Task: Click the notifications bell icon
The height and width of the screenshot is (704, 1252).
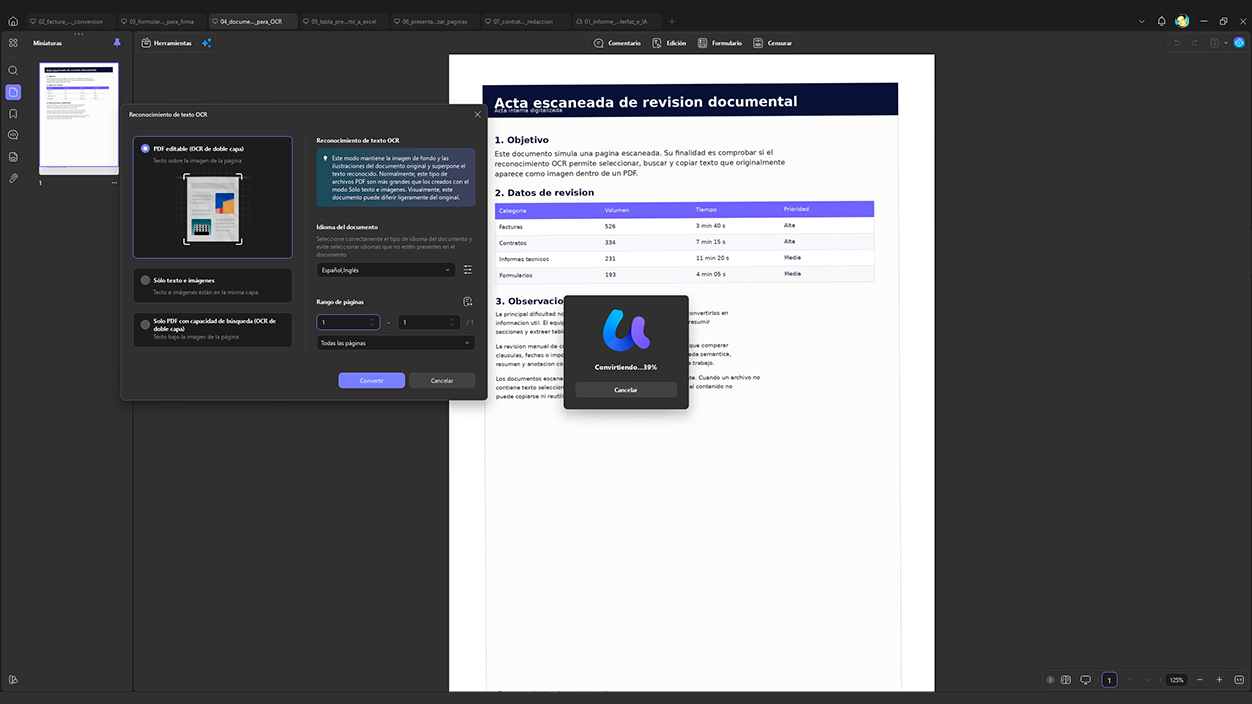Action: [1162, 21]
